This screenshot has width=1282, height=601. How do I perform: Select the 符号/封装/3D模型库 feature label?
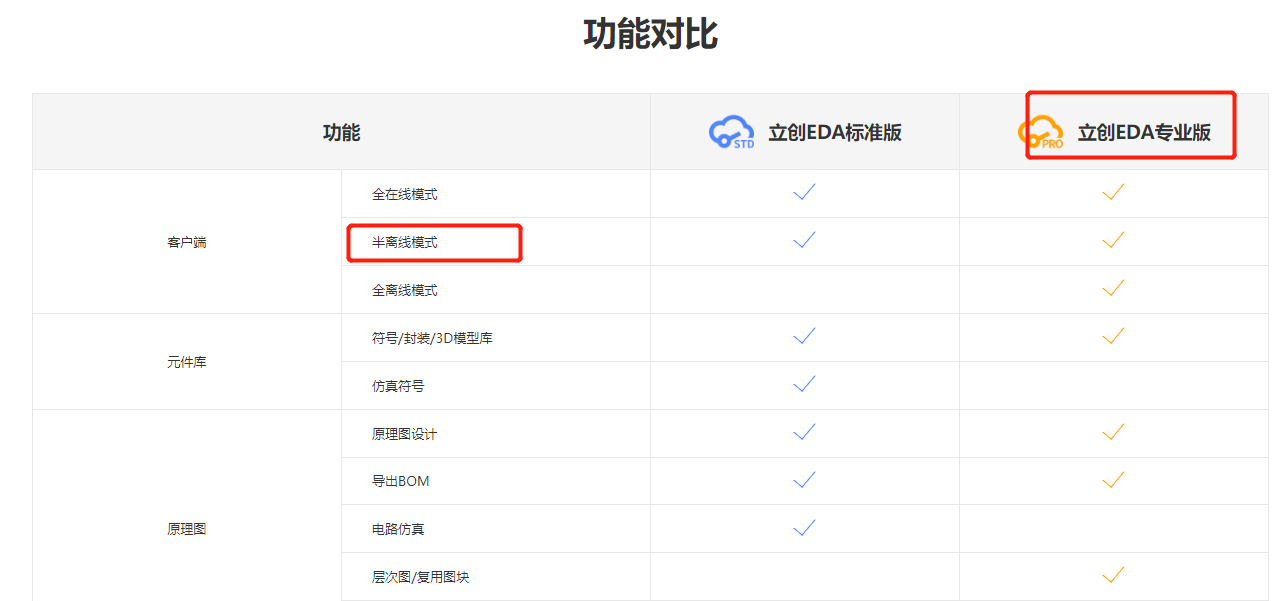point(432,338)
